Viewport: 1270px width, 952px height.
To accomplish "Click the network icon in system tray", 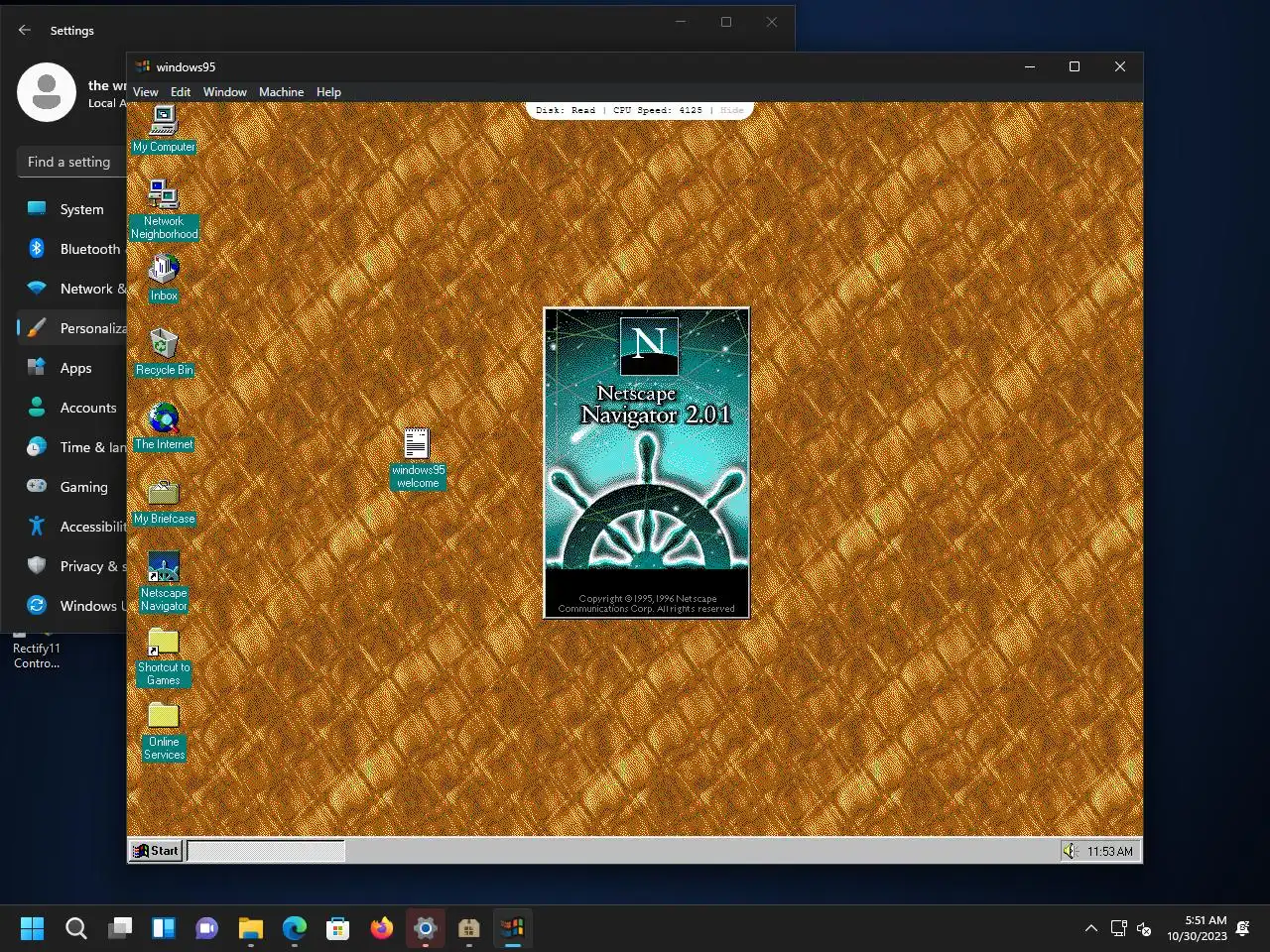I will tap(1118, 928).
